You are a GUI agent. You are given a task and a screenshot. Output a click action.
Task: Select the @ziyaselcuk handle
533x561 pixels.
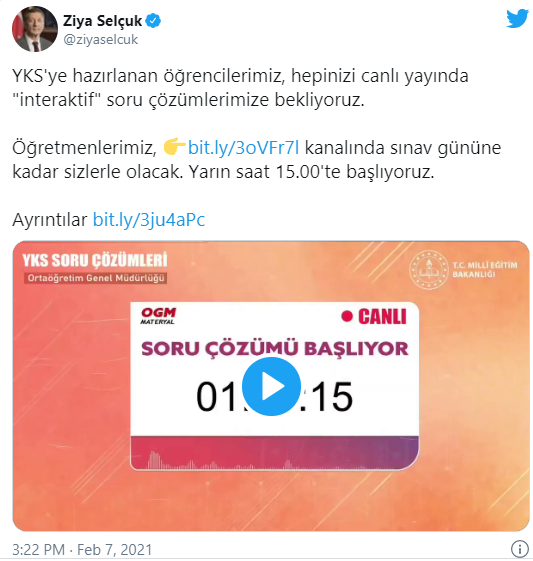tap(101, 39)
